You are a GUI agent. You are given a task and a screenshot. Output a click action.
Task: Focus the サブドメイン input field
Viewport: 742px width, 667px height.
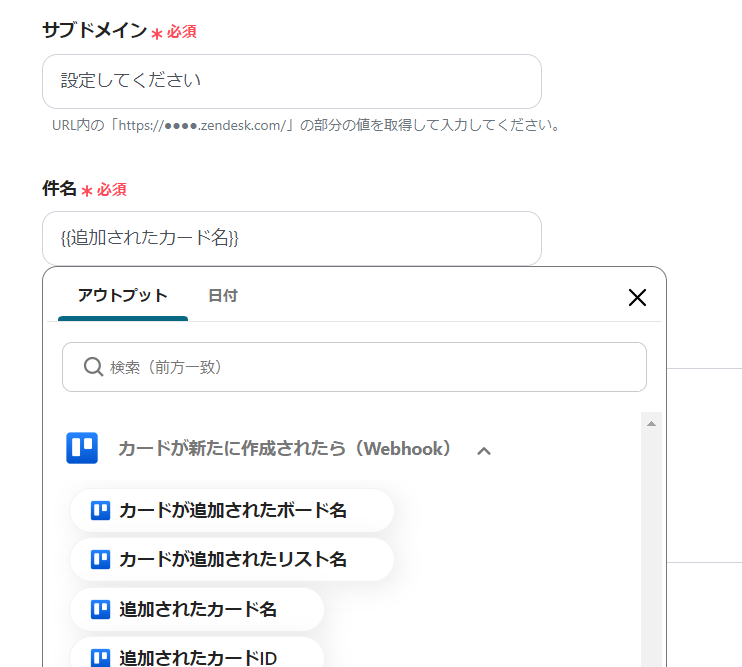tap(291, 81)
